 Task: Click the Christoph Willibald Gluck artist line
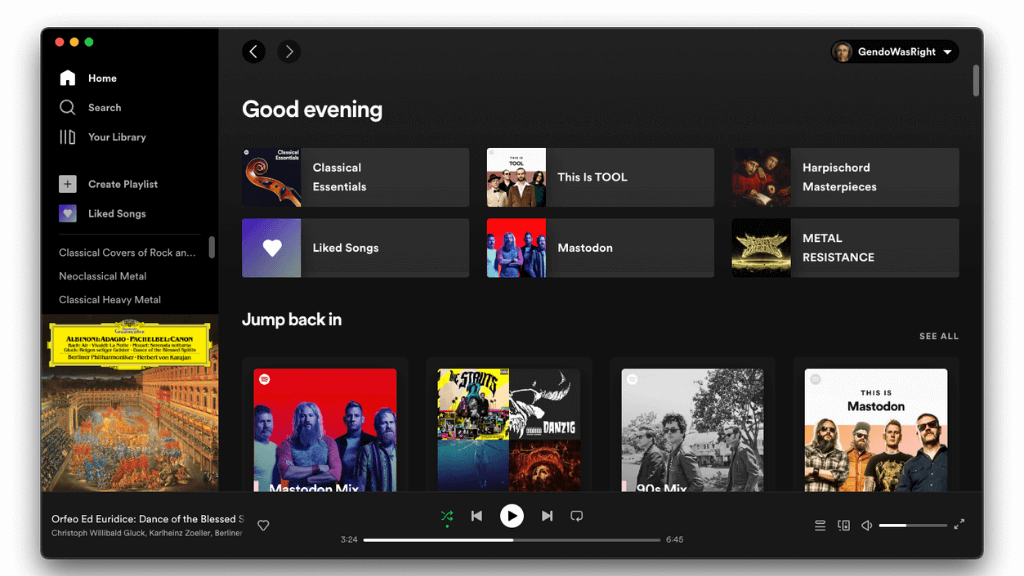pyautogui.click(x=147, y=533)
